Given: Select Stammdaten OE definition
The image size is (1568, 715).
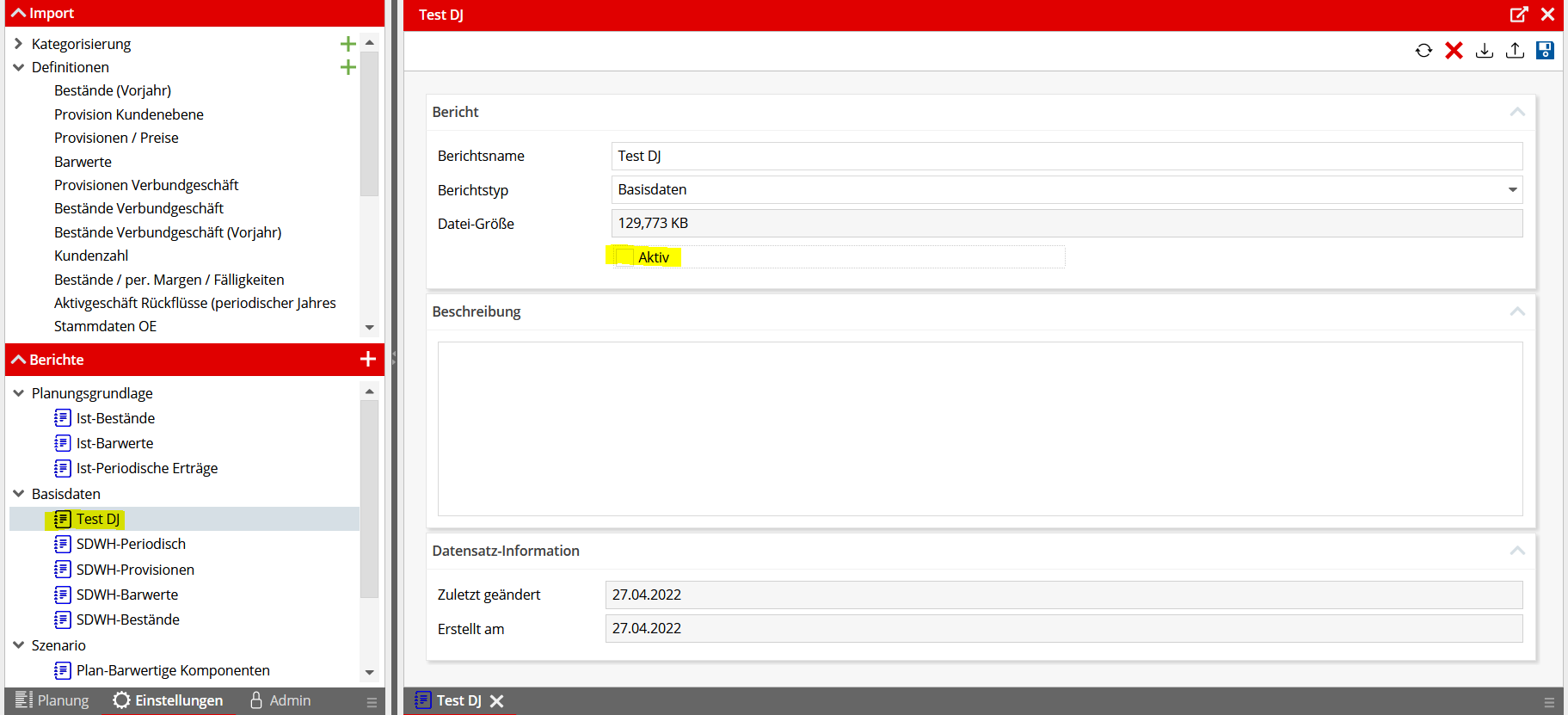Looking at the screenshot, I should click(105, 326).
